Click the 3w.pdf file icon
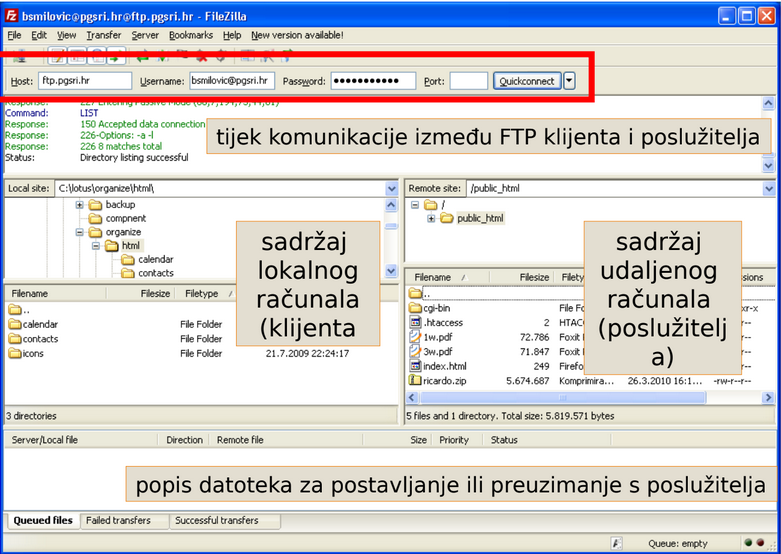The height and width of the screenshot is (554, 781). [x=415, y=351]
